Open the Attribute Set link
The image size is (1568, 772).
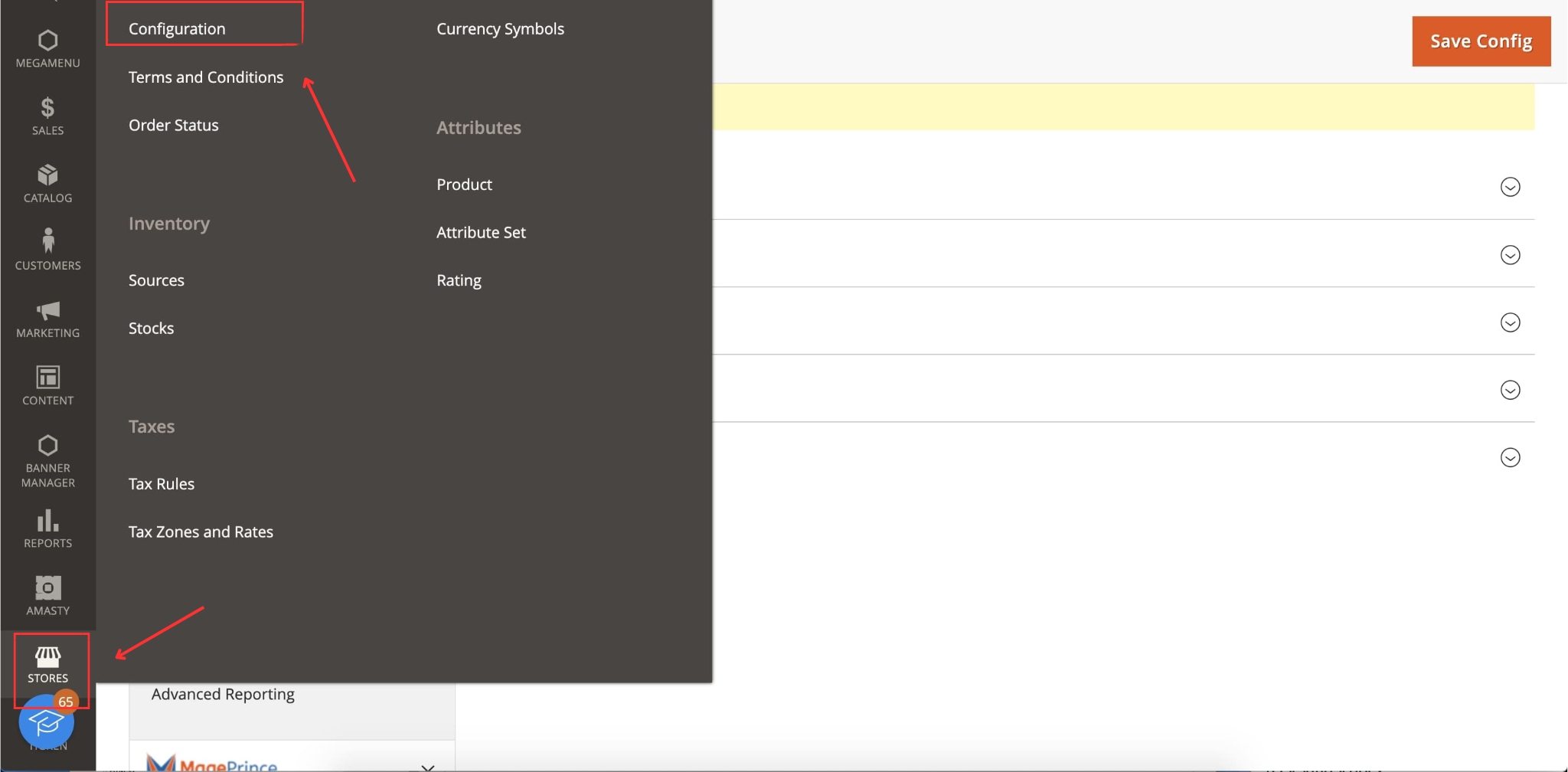click(x=481, y=232)
